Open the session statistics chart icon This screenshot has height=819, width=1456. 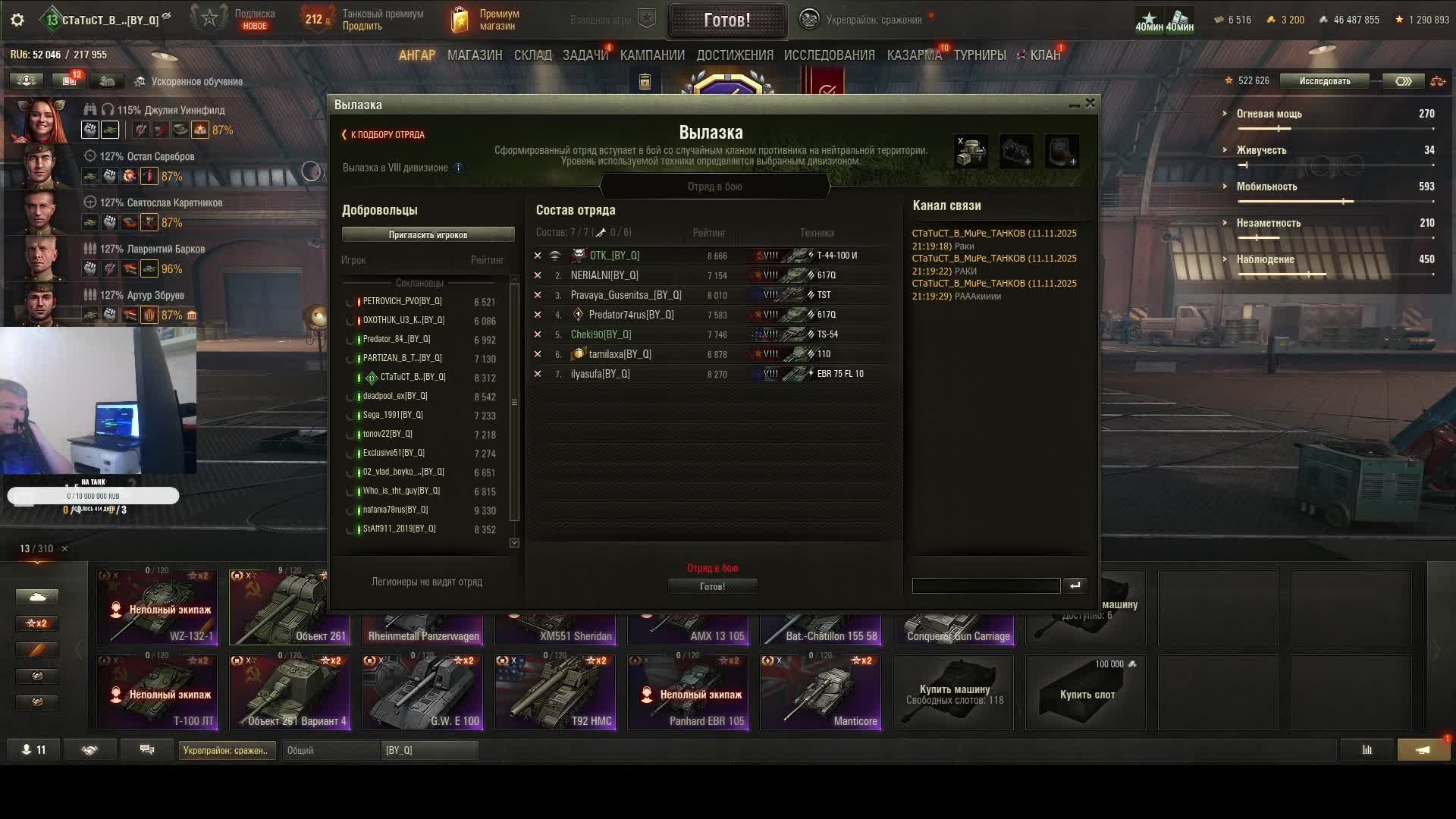tap(1367, 750)
